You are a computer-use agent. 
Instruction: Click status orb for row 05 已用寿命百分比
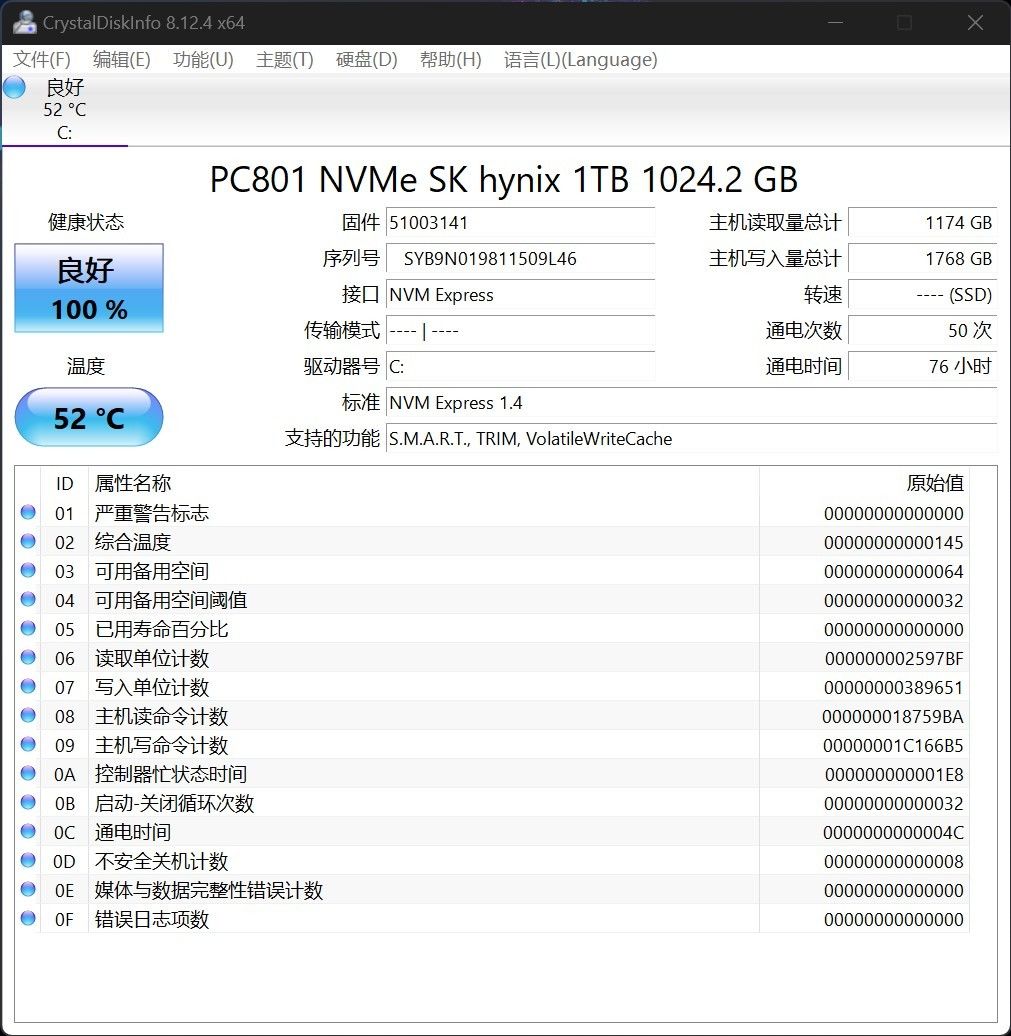click(28, 628)
